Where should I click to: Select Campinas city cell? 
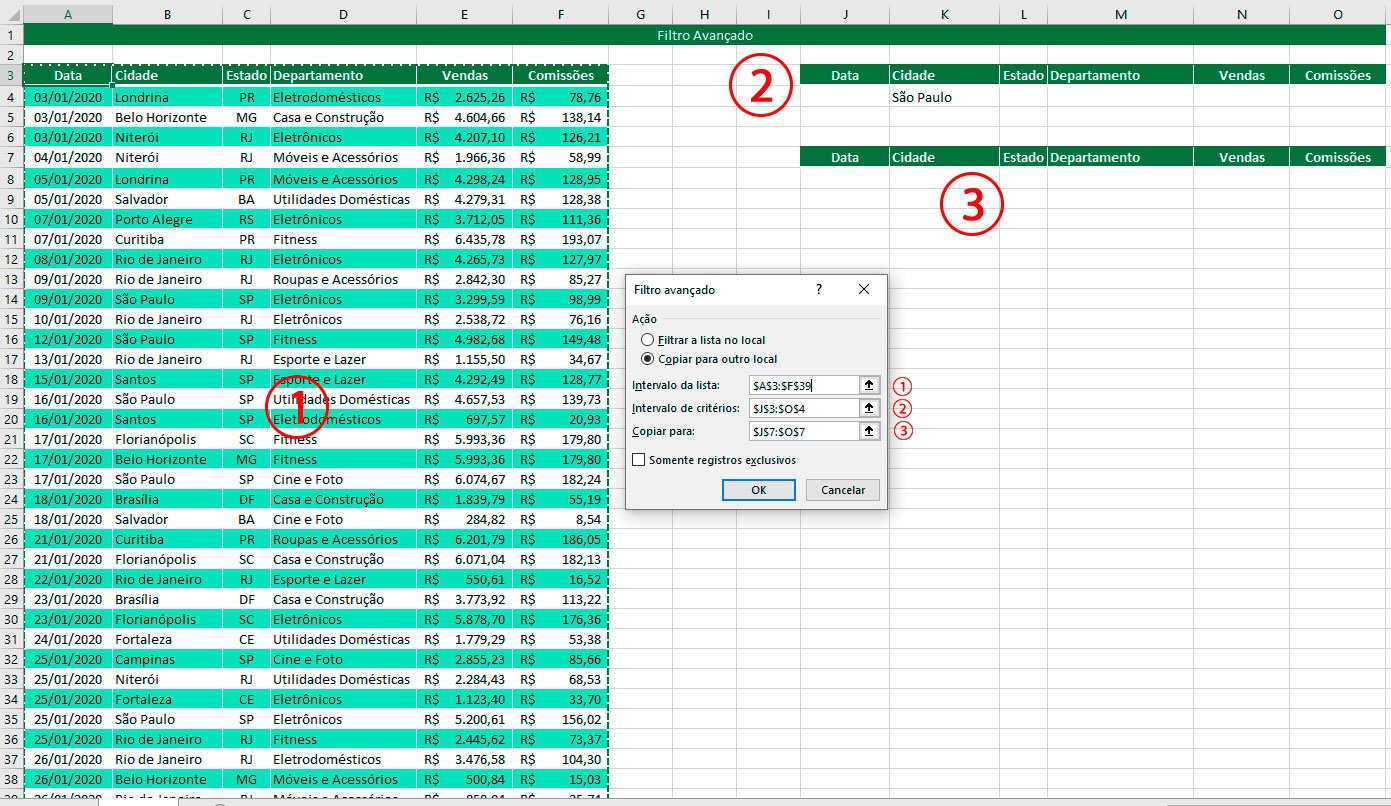pos(167,659)
